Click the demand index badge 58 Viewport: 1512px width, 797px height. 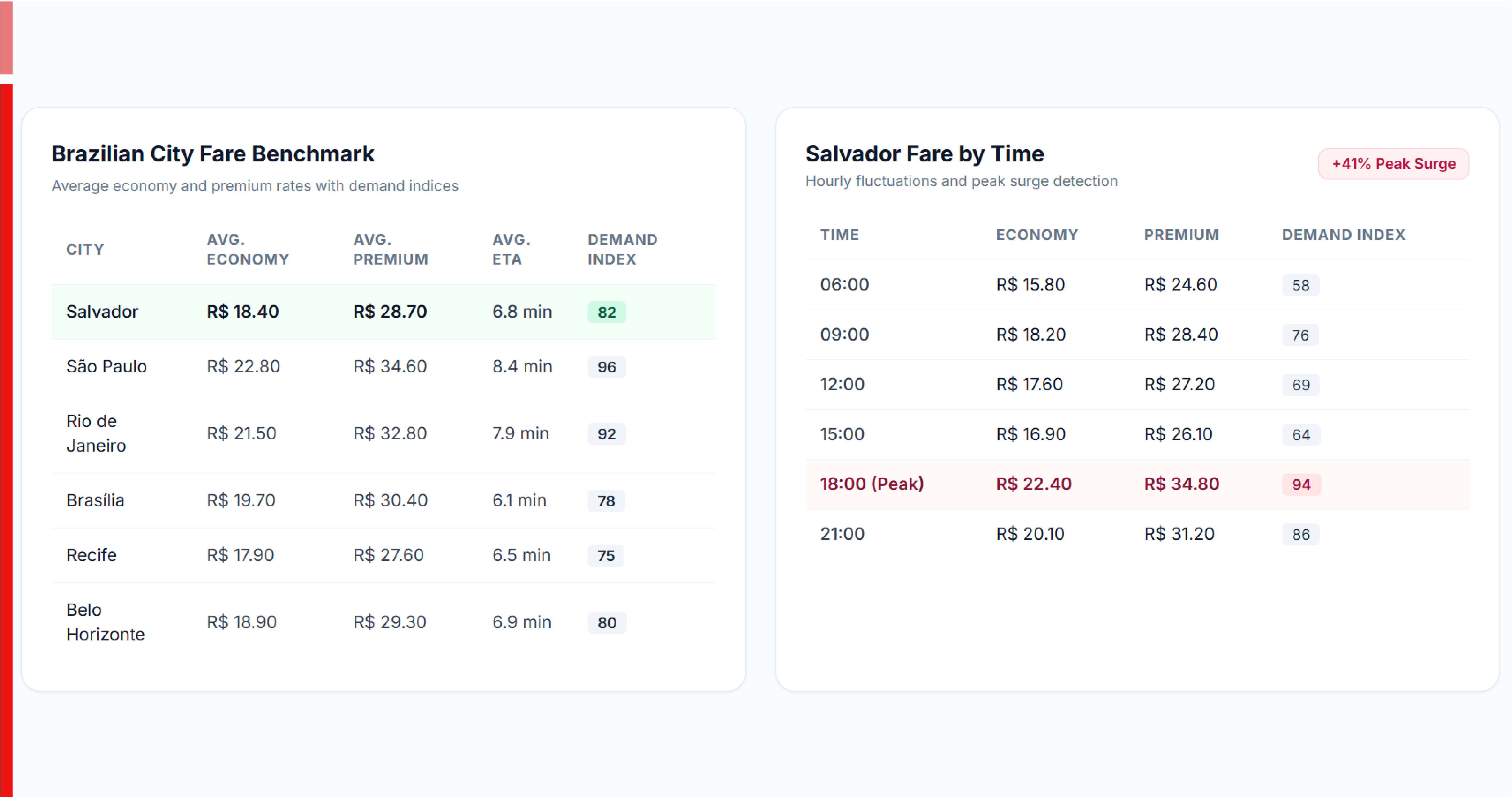[x=1300, y=285]
